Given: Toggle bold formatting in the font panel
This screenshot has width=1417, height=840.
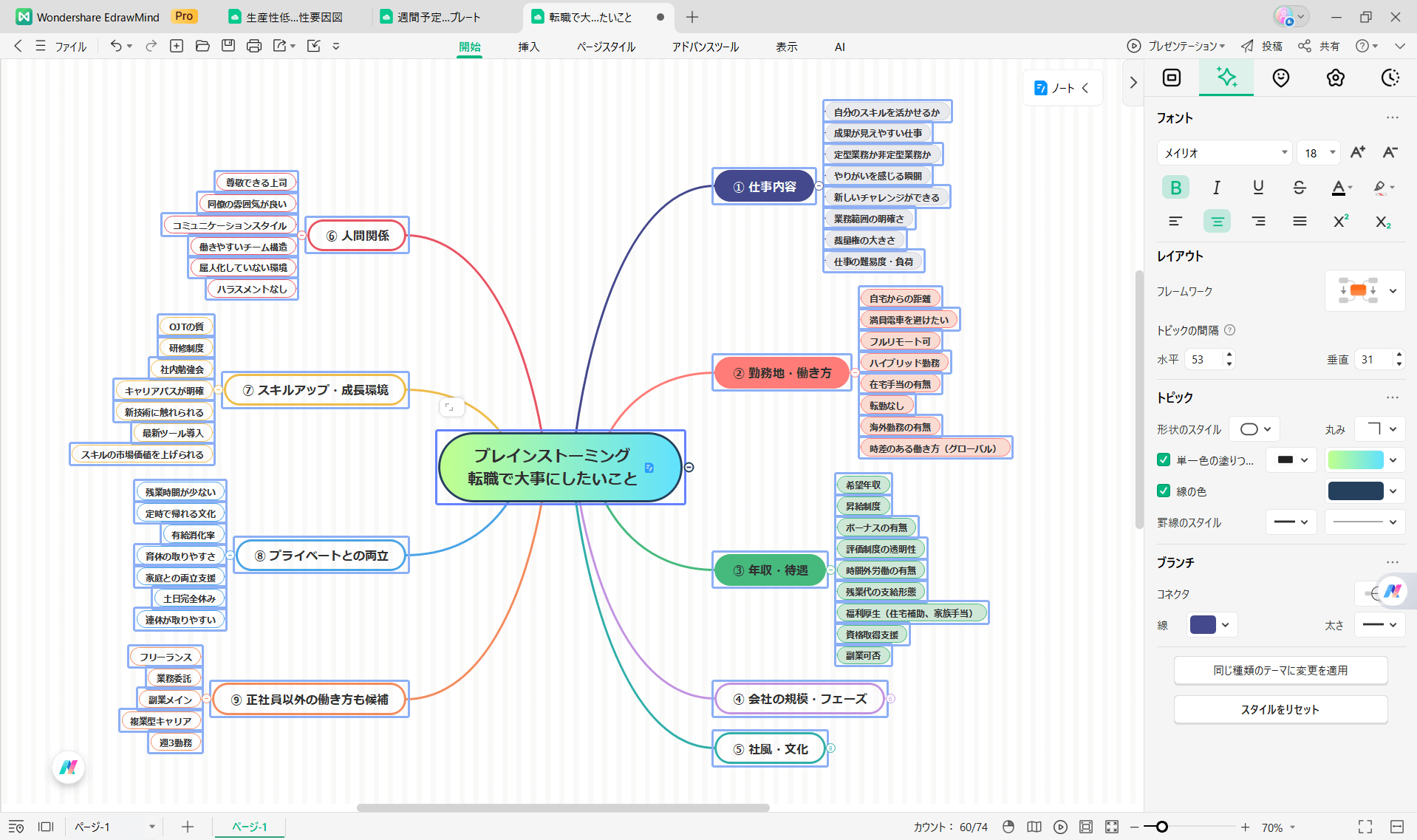Looking at the screenshot, I should 1175,187.
